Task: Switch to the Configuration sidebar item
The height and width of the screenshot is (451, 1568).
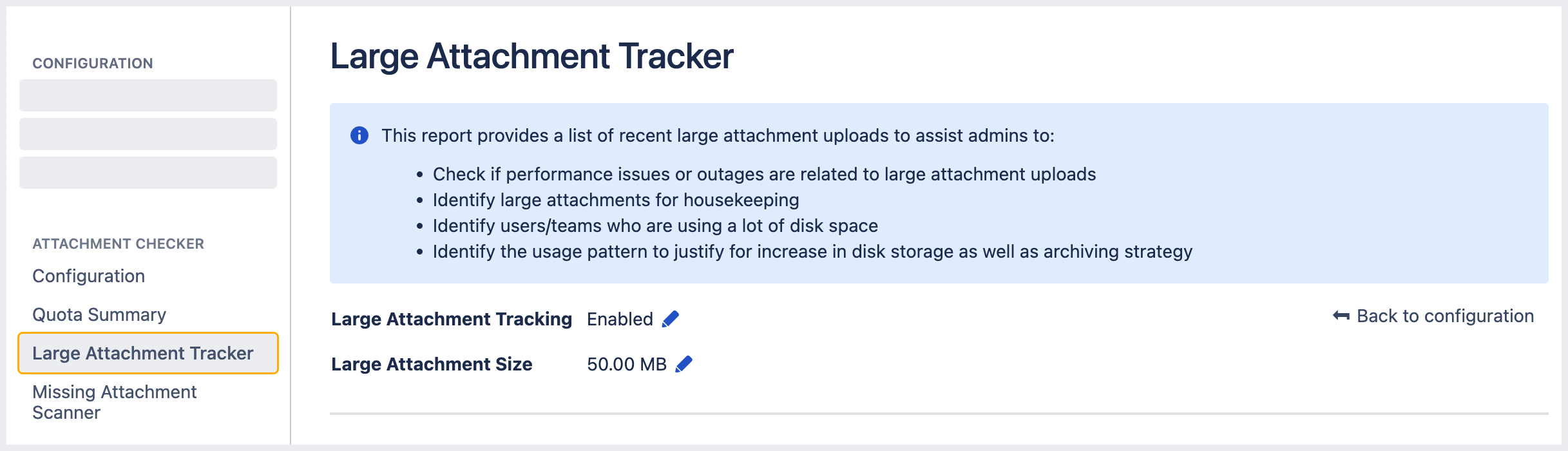Action: click(x=88, y=276)
